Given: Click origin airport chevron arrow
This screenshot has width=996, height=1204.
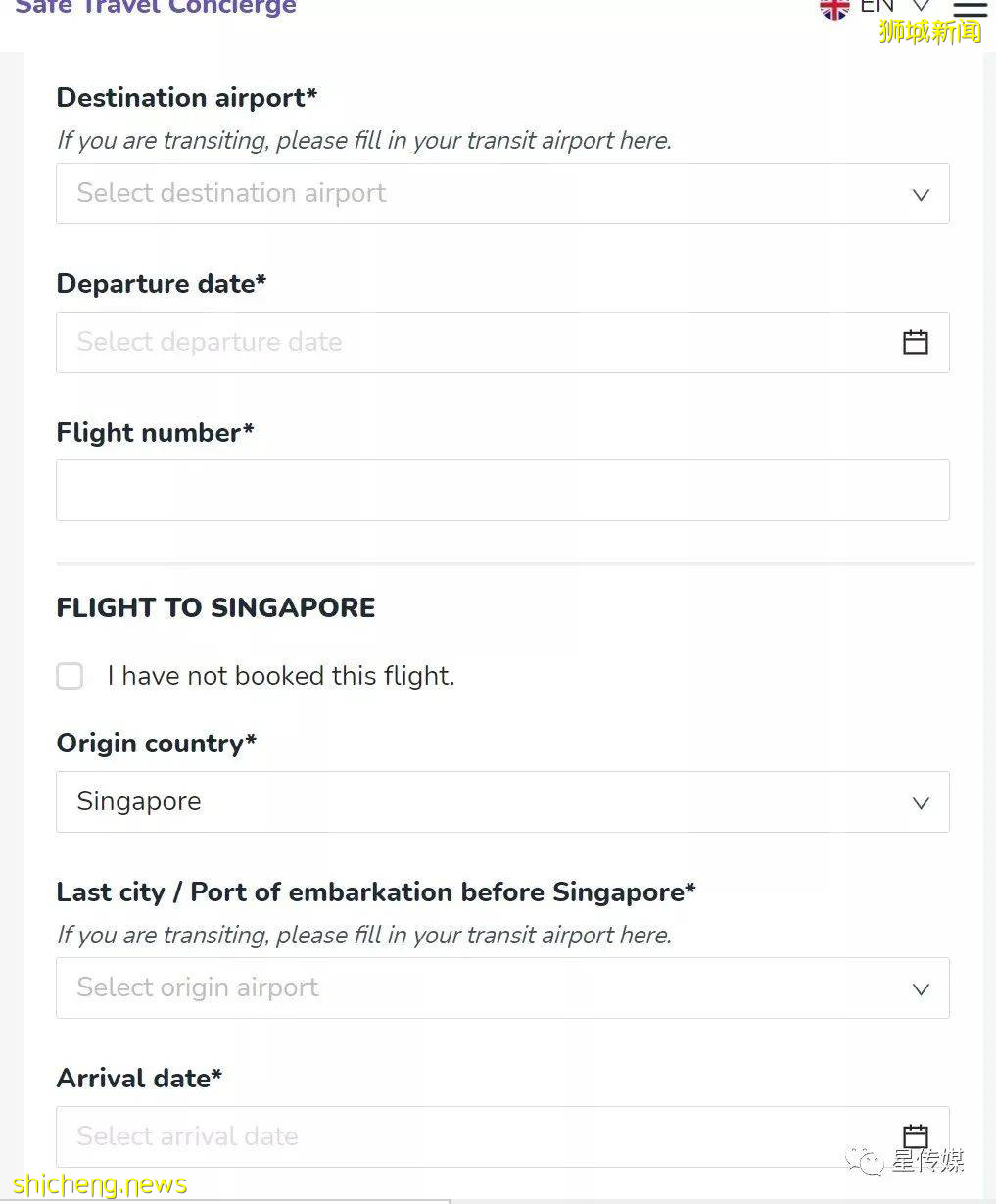Looking at the screenshot, I should tap(921, 988).
